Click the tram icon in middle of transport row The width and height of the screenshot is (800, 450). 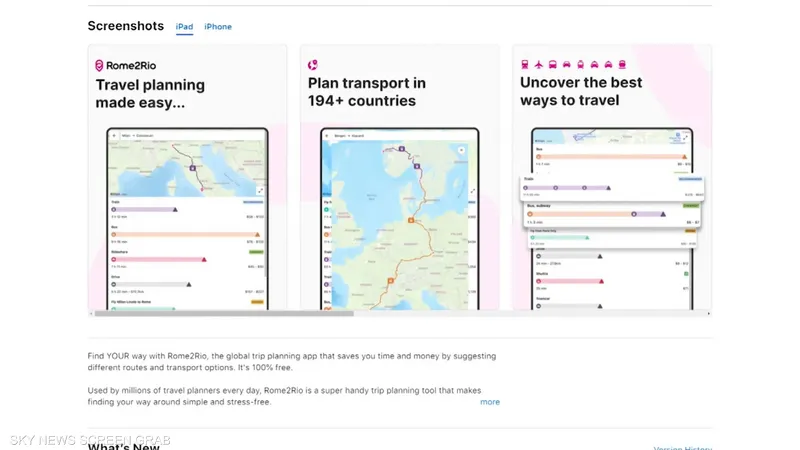pos(581,64)
